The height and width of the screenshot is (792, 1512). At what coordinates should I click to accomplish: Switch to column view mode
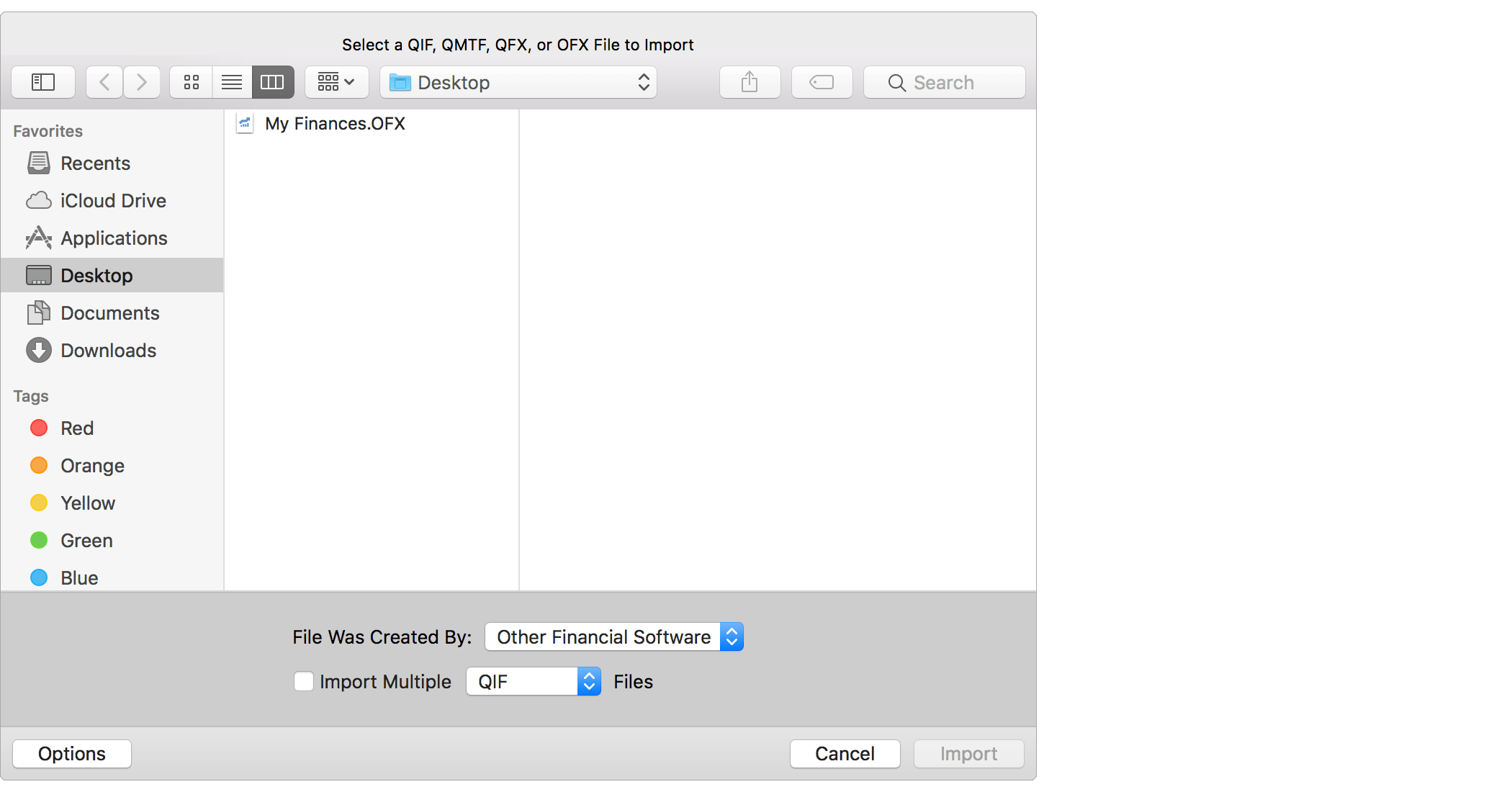(270, 82)
